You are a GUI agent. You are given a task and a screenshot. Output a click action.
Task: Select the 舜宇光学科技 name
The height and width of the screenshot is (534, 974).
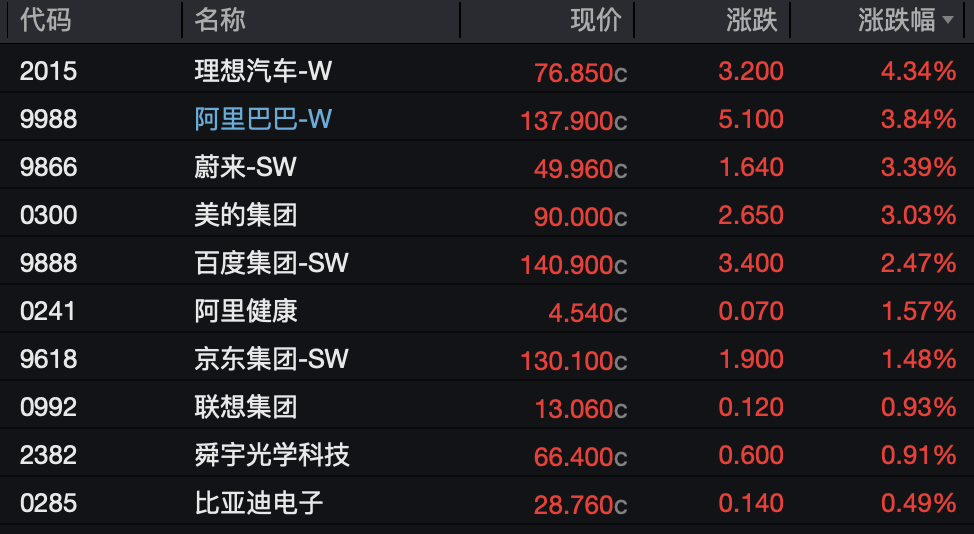(272, 455)
